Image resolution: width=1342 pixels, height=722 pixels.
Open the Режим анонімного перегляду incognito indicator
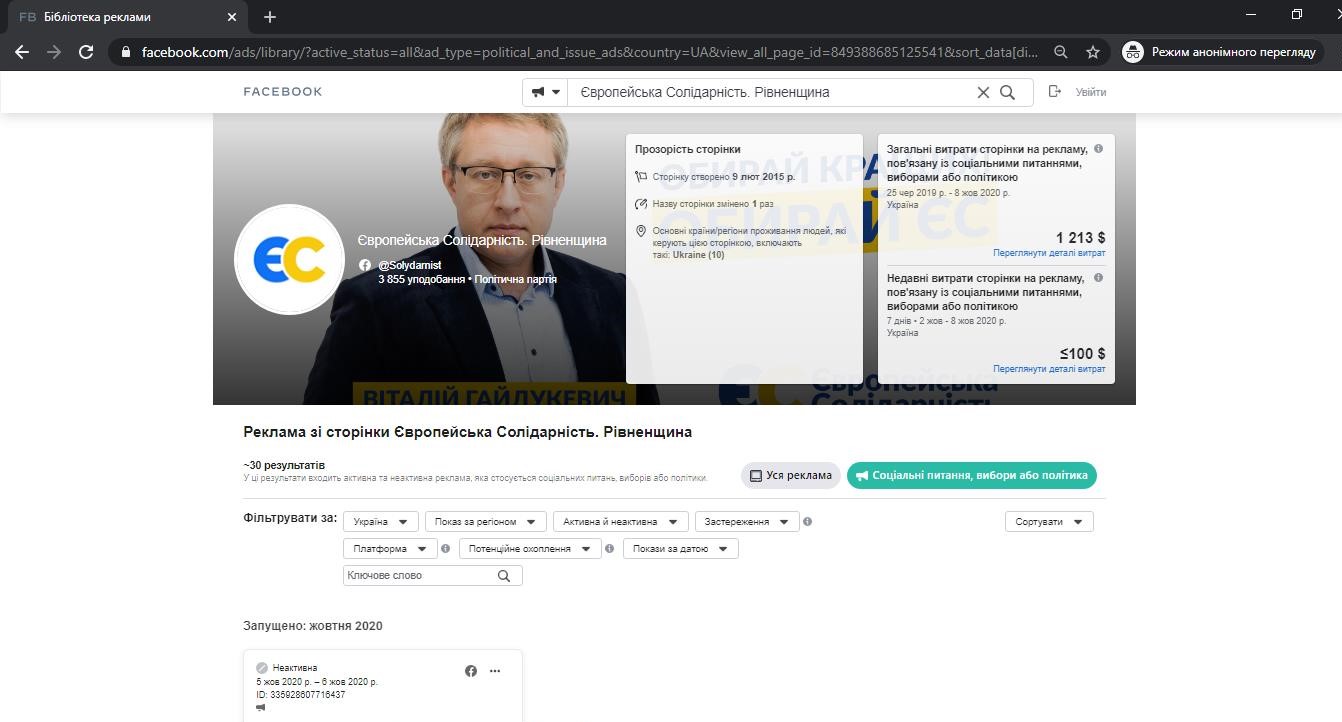(1220, 52)
